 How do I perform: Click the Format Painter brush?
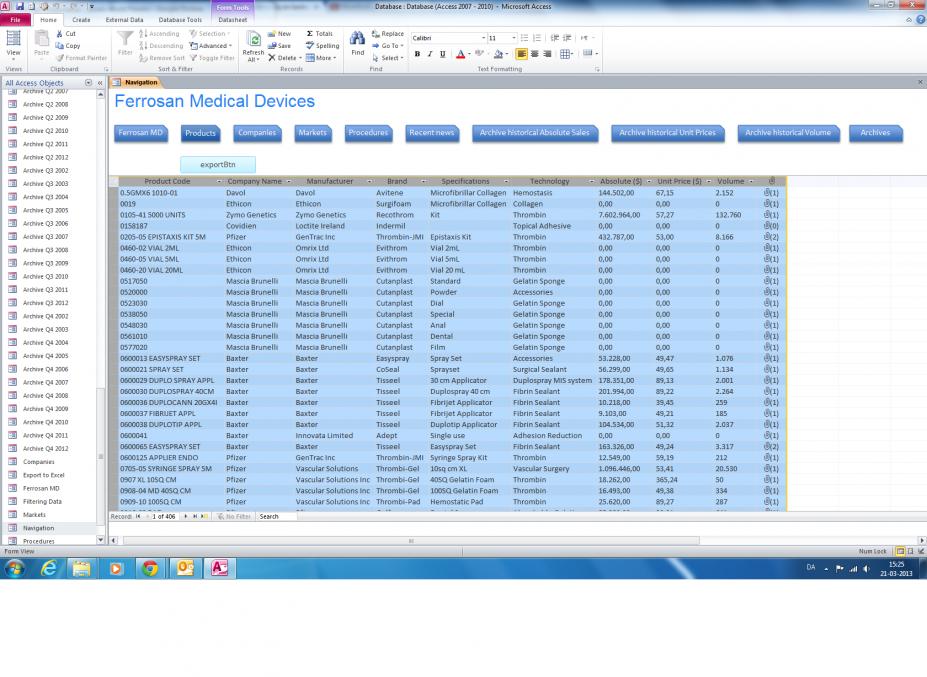point(60,58)
